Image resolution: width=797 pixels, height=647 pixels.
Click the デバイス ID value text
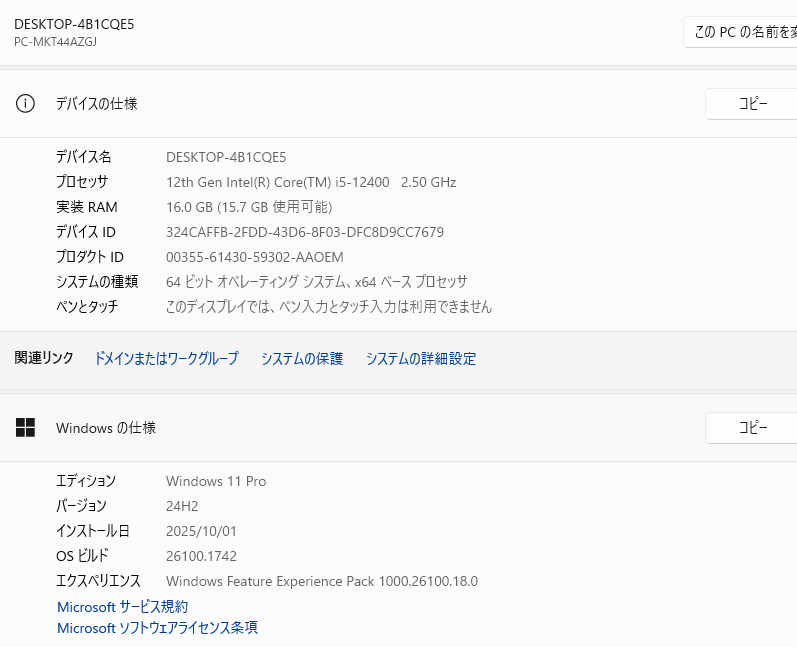[x=304, y=232]
